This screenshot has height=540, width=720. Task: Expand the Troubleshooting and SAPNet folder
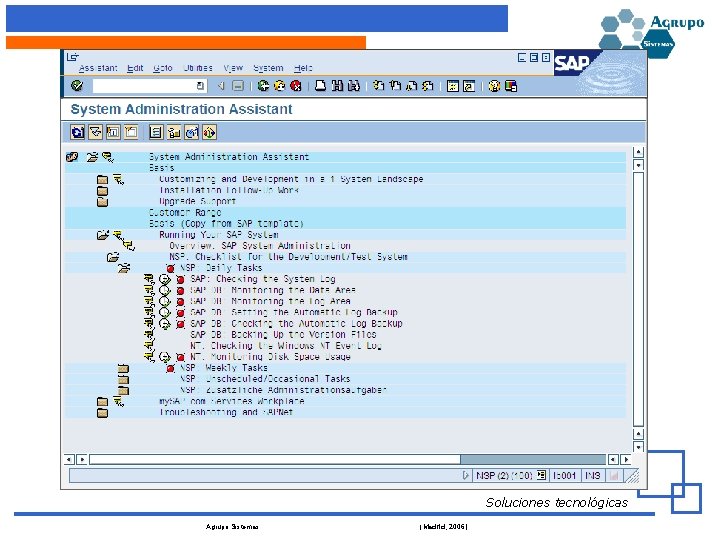coord(102,413)
